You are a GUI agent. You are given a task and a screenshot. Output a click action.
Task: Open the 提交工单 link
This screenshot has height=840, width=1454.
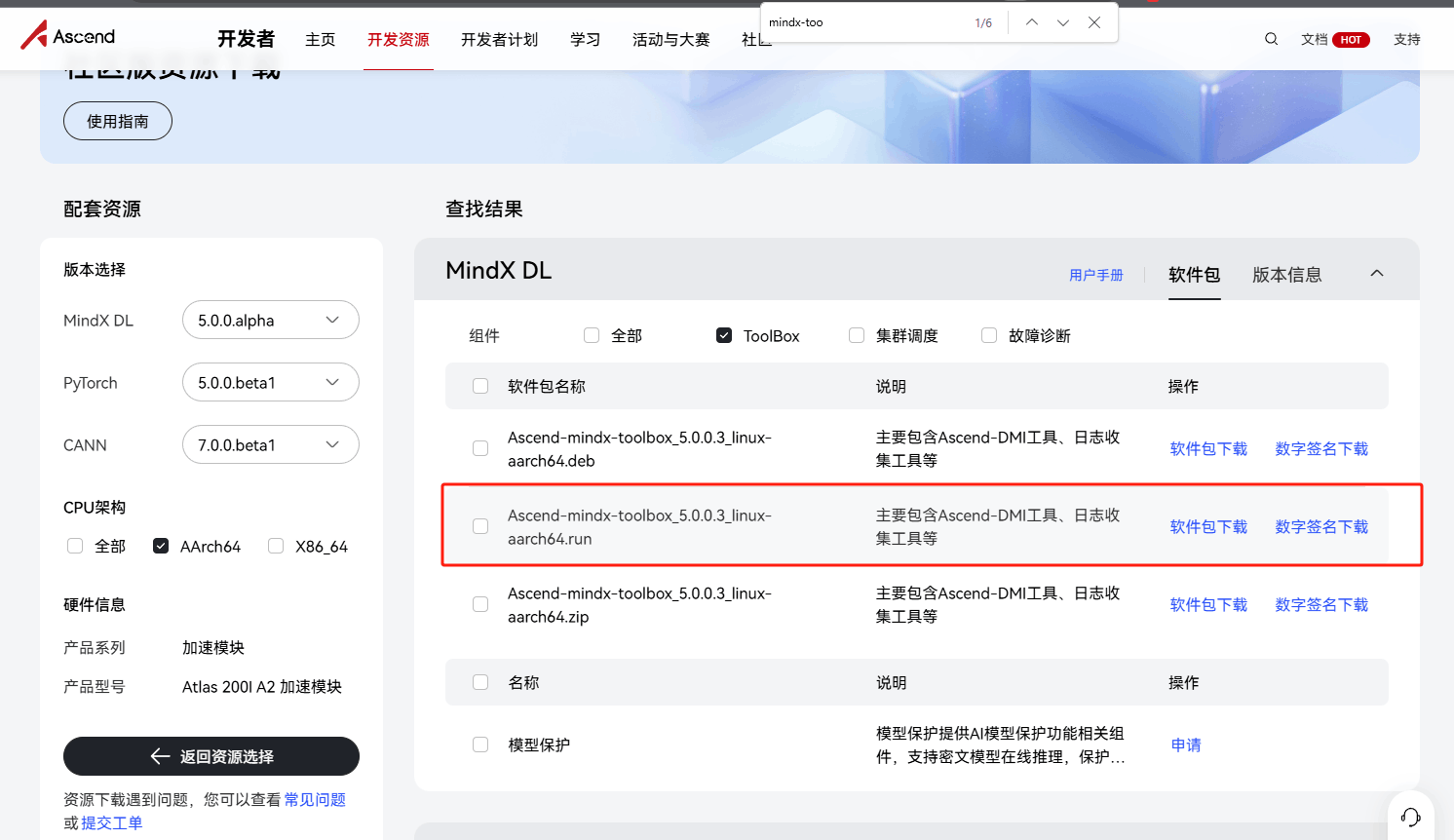[112, 822]
